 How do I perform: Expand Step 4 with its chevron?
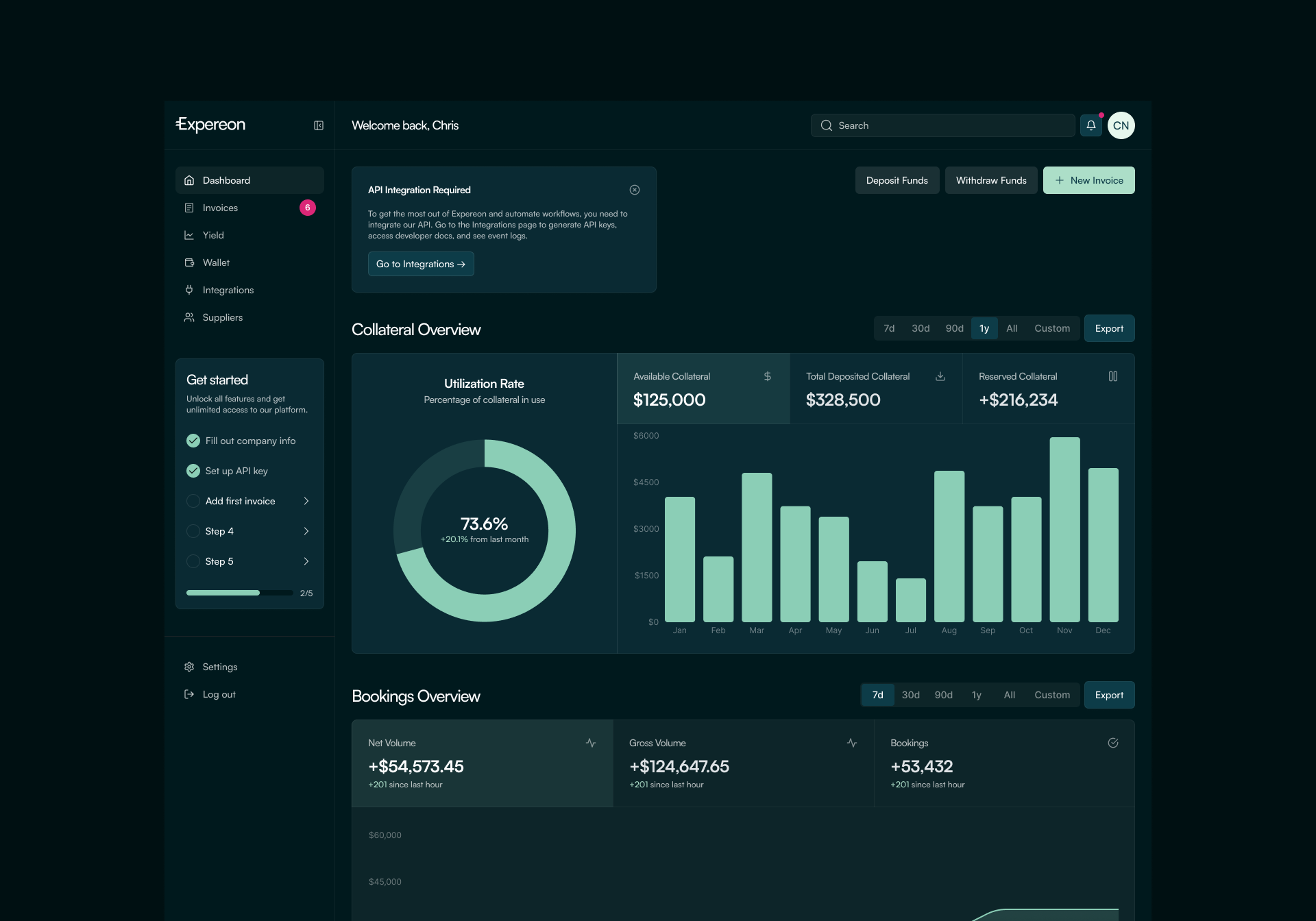click(x=306, y=531)
